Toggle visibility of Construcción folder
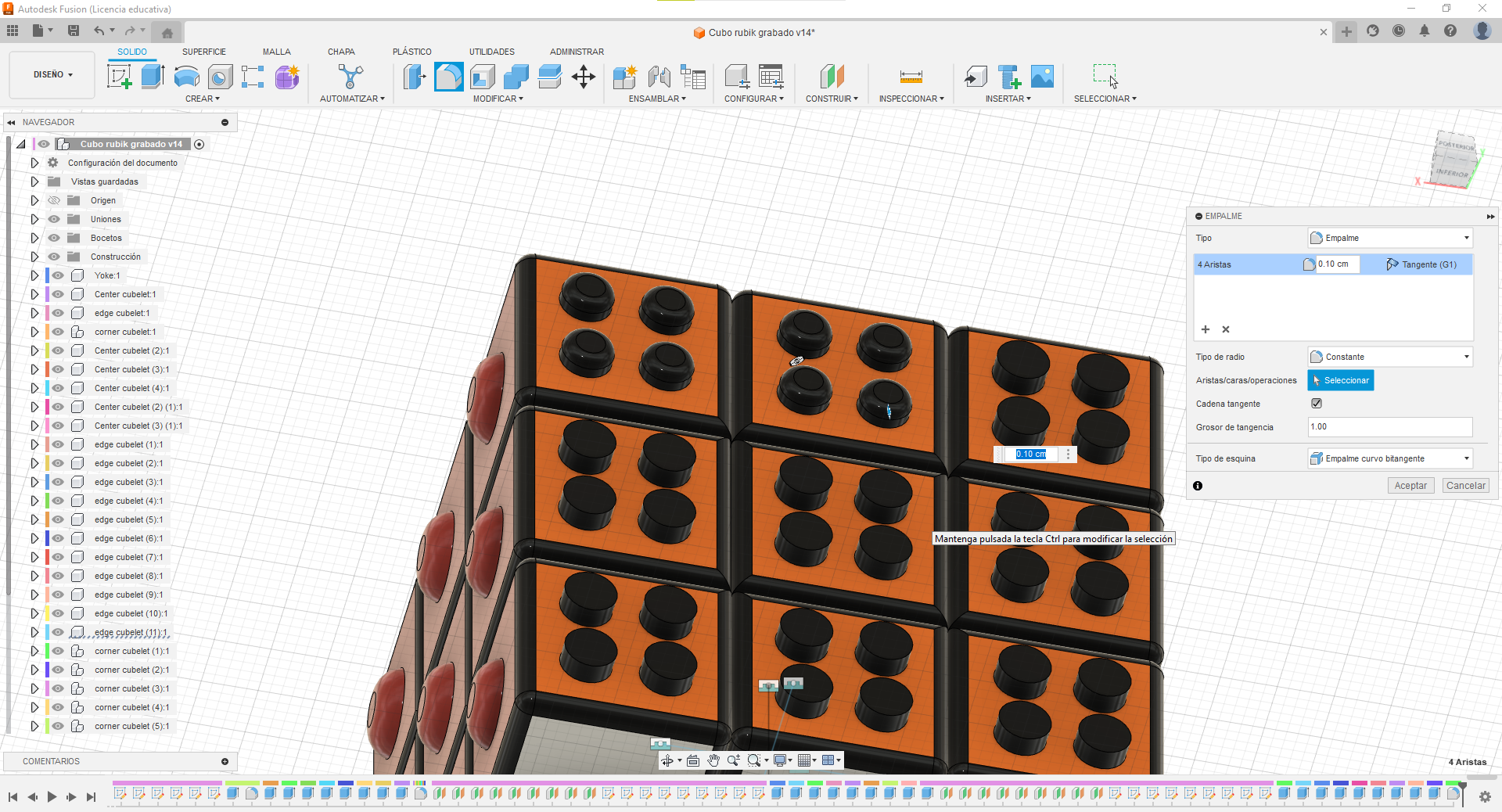This screenshot has height=812, width=1502. [54, 257]
